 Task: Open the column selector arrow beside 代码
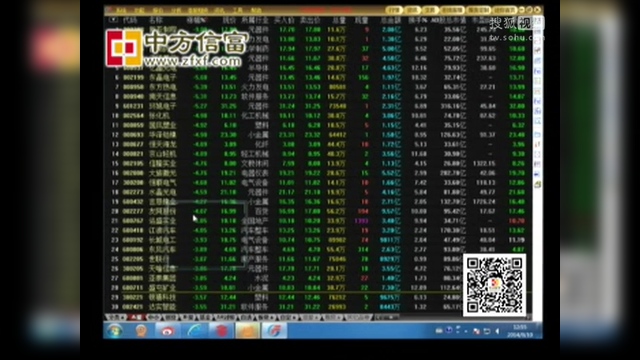coord(113,20)
